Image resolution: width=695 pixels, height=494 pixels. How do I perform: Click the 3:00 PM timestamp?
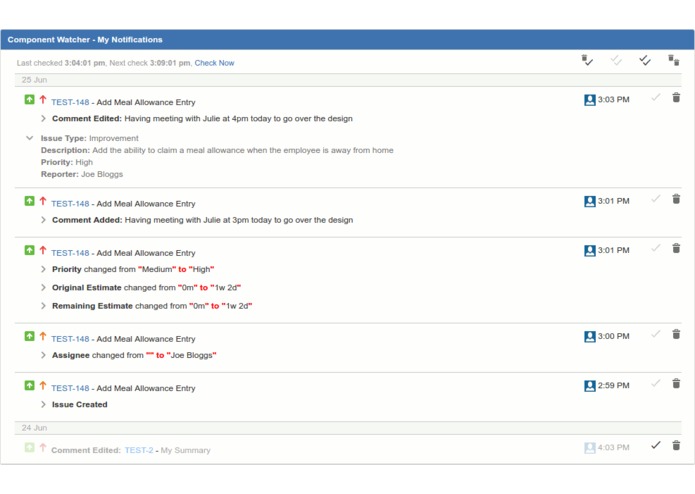click(613, 336)
